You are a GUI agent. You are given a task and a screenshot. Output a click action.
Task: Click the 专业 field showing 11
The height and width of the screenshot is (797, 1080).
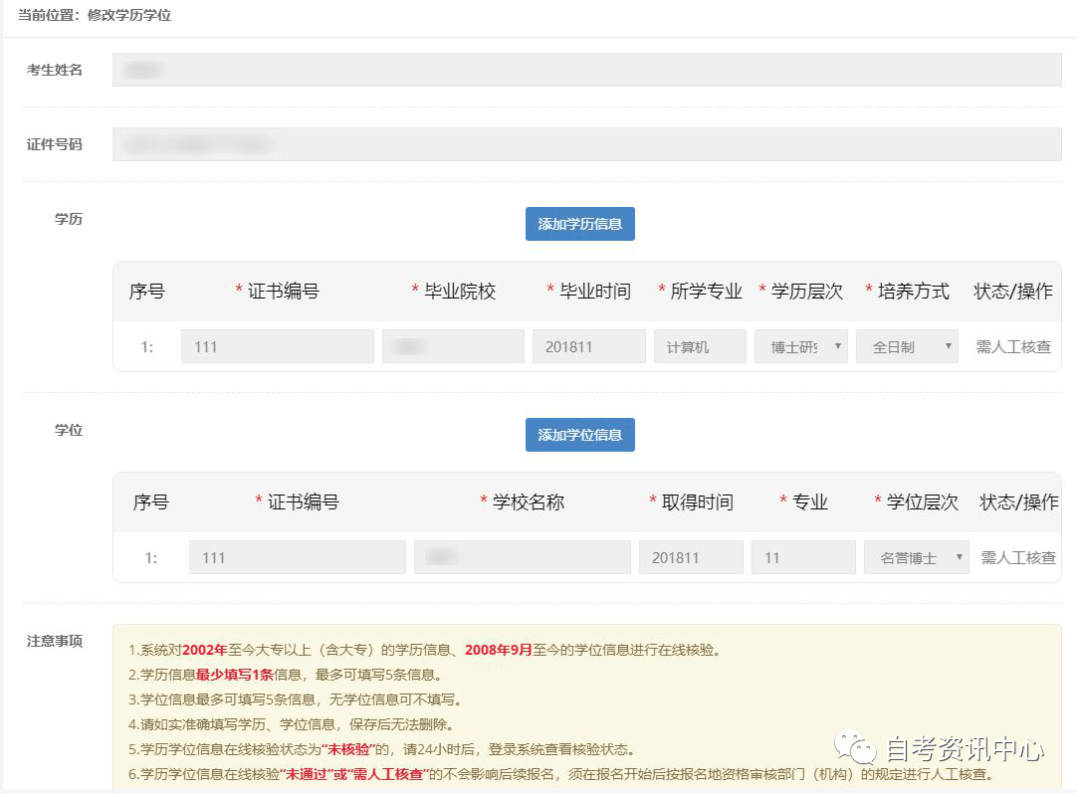804,557
